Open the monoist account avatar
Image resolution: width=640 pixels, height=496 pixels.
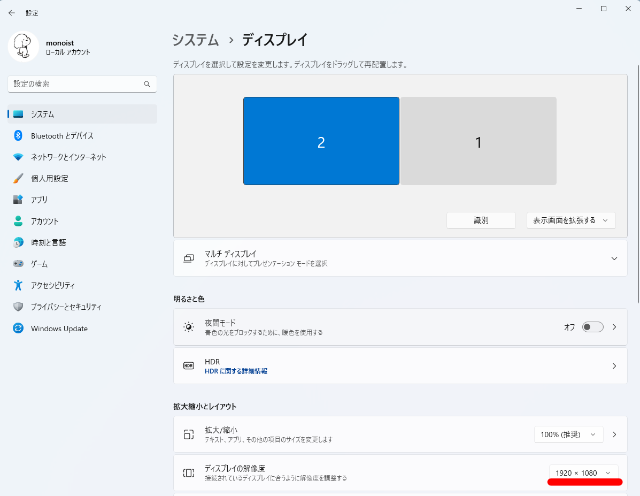click(x=23, y=47)
